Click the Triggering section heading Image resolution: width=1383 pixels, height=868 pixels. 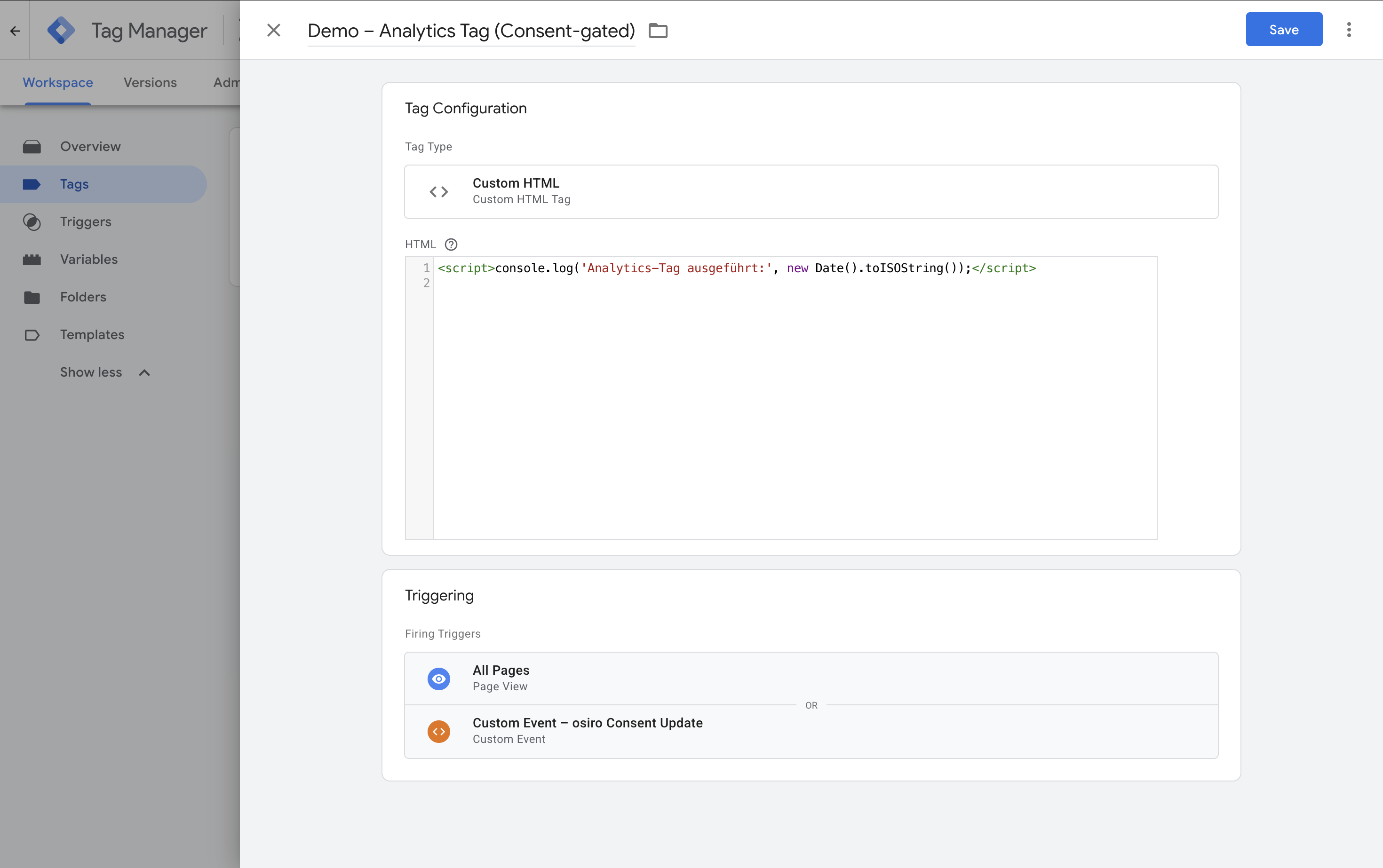(x=439, y=596)
